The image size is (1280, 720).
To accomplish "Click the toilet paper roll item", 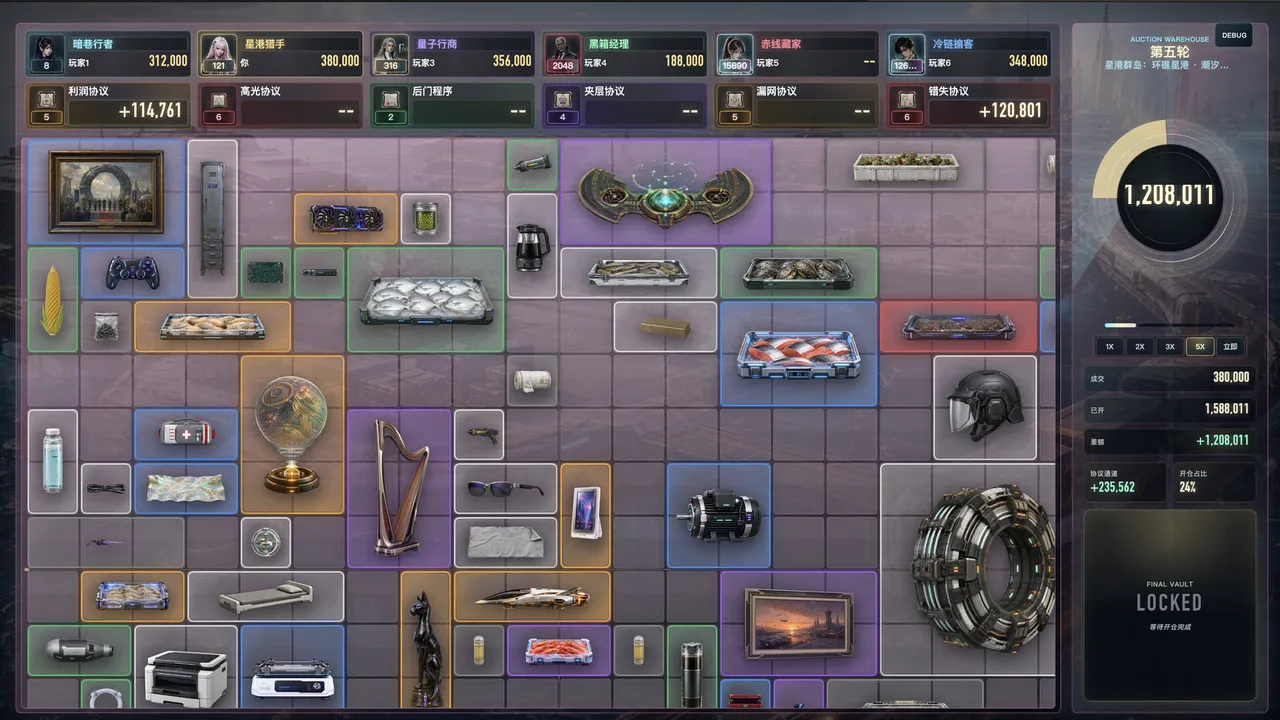I will pos(532,381).
